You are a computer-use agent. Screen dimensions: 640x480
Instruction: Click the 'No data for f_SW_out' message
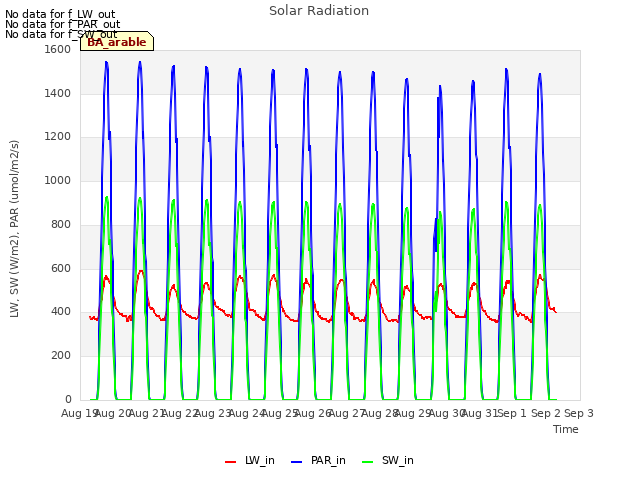[61, 34]
